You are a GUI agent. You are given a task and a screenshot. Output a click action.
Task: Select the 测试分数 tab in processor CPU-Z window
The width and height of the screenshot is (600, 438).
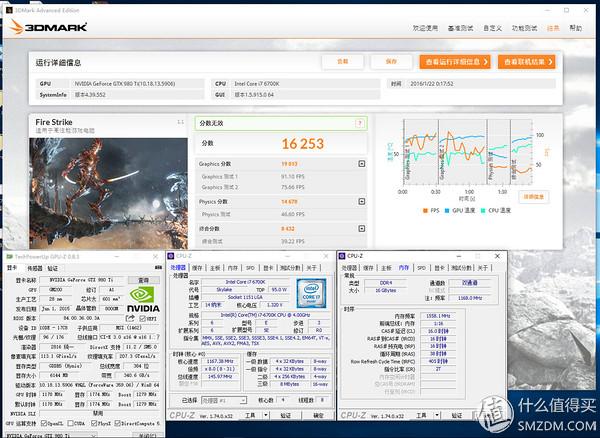(x=290, y=268)
